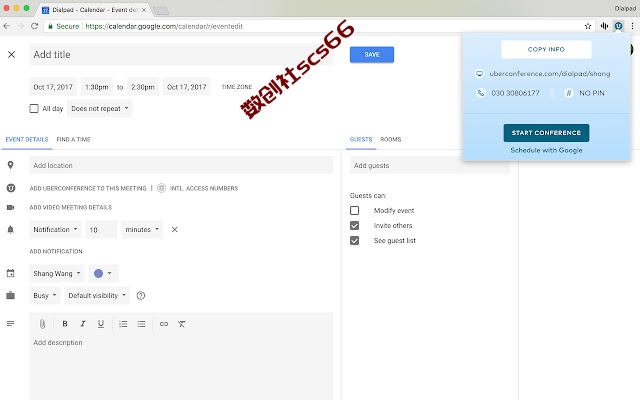Image resolution: width=640 pixels, height=400 pixels.
Task: Click the location pin icon
Action: (x=11, y=165)
